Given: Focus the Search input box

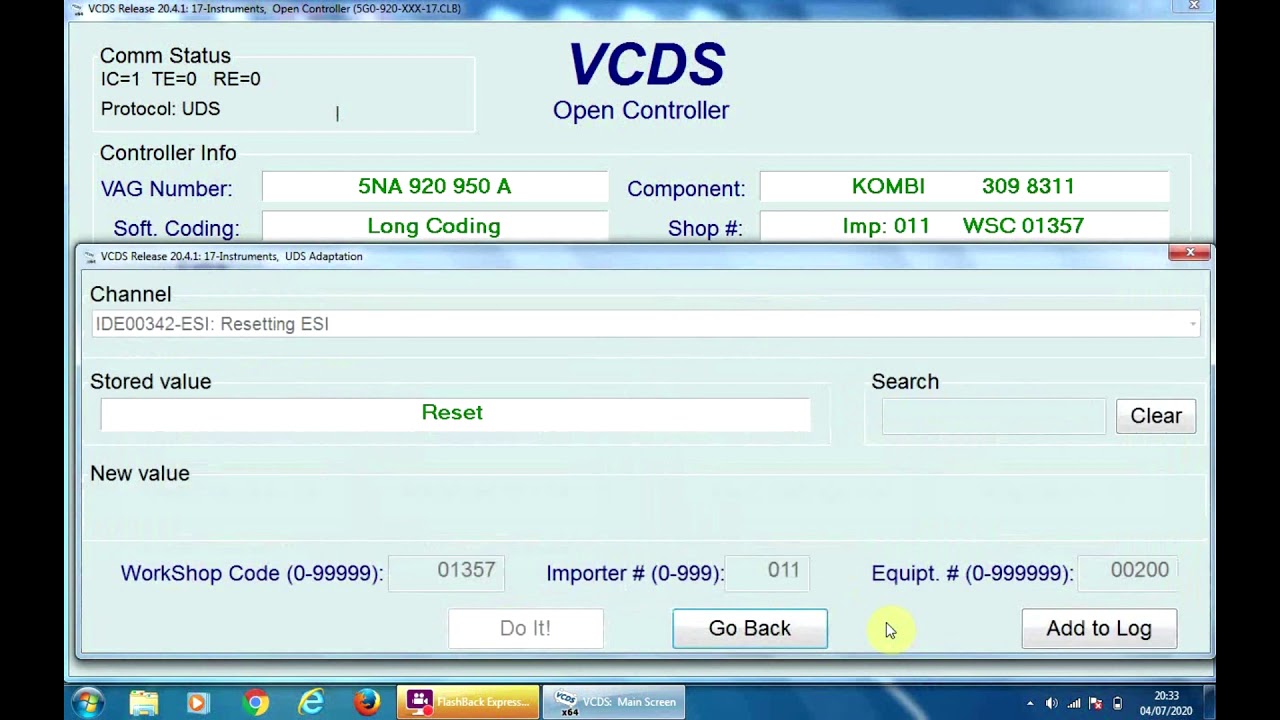Looking at the screenshot, I should coord(993,416).
